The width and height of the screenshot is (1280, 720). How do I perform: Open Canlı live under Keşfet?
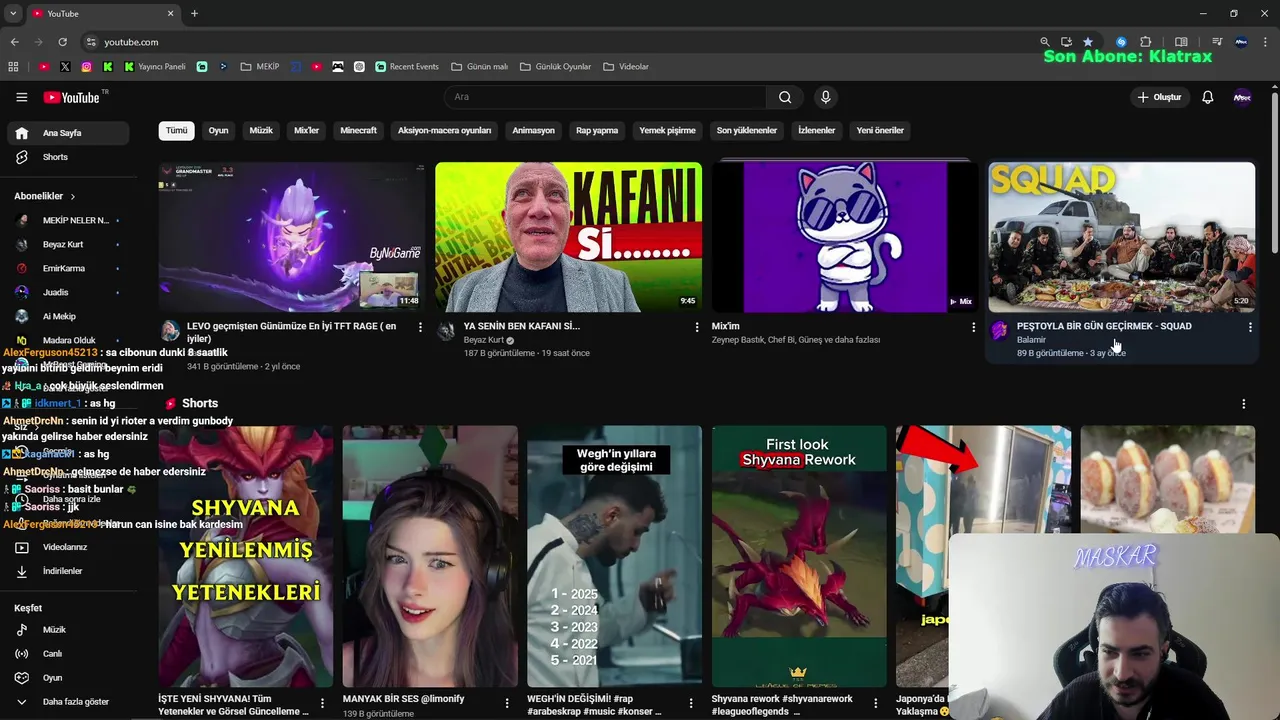click(x=67, y=654)
